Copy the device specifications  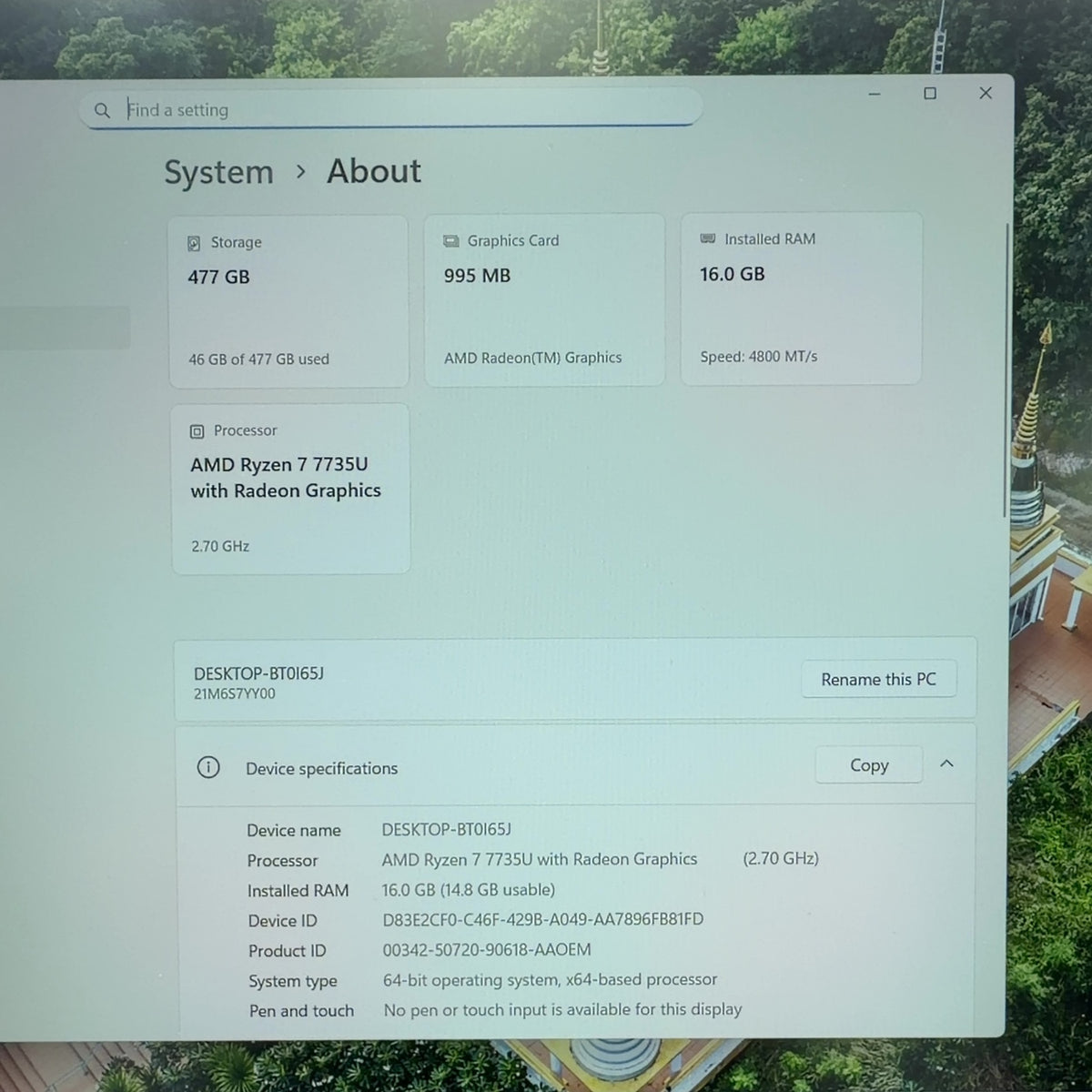869,765
